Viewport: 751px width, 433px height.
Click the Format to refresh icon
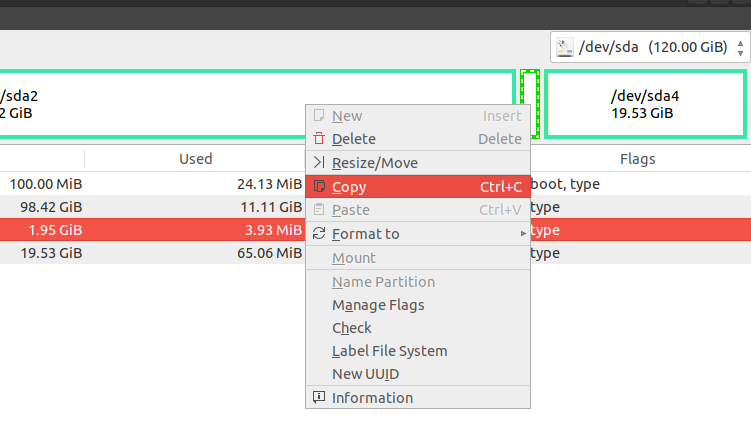point(319,233)
